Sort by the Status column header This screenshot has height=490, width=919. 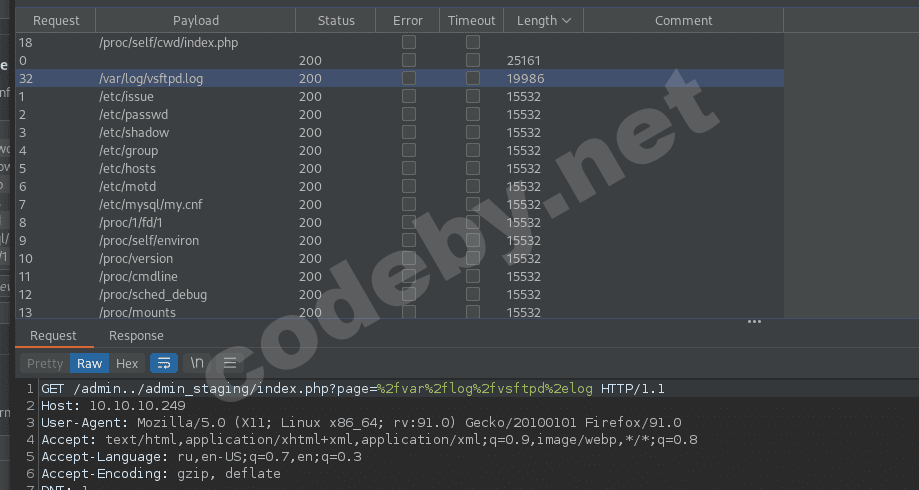(336, 21)
